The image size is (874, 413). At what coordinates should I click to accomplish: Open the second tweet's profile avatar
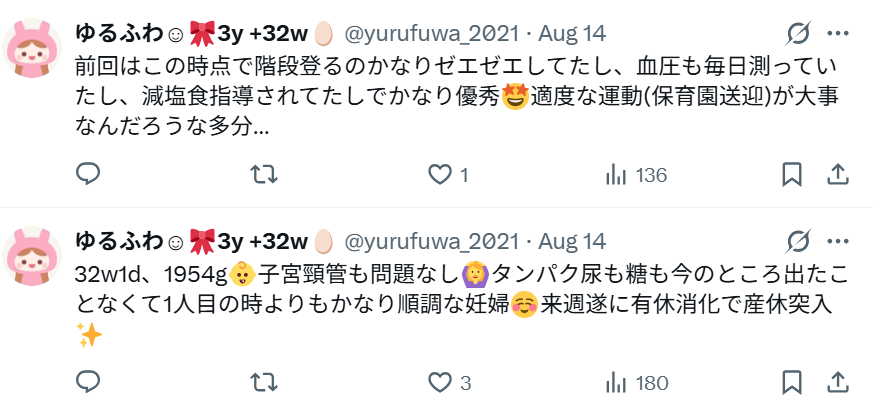point(32,256)
